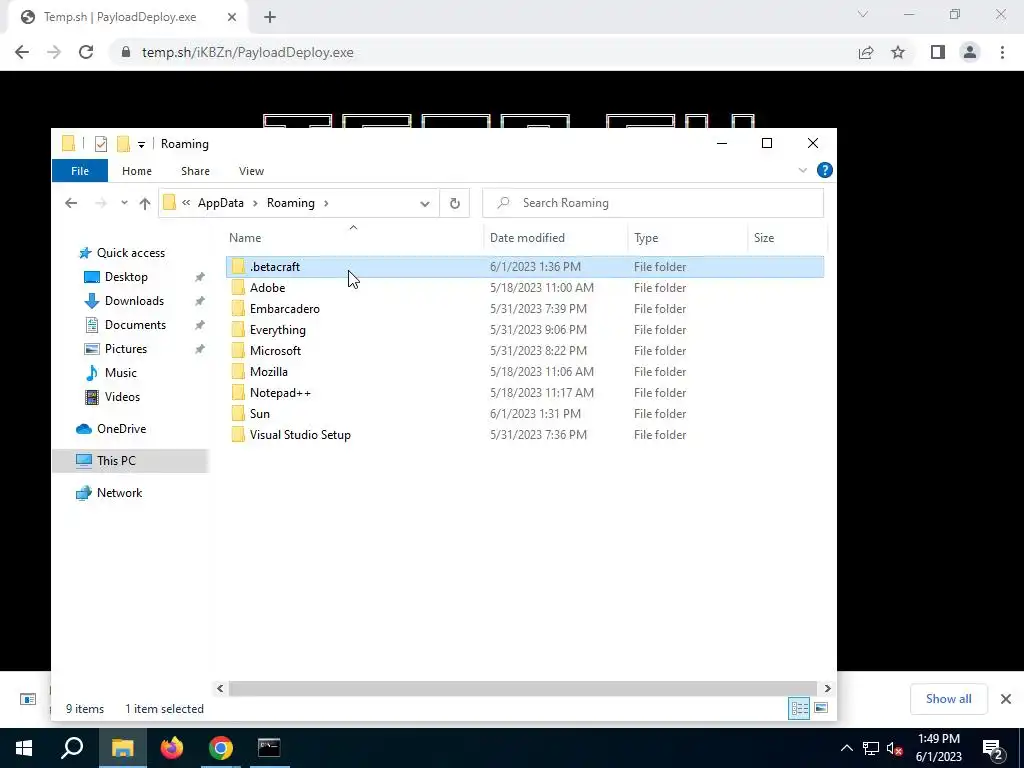Click the Notepad++ folder icon
The width and height of the screenshot is (1024, 768).
click(x=238, y=392)
